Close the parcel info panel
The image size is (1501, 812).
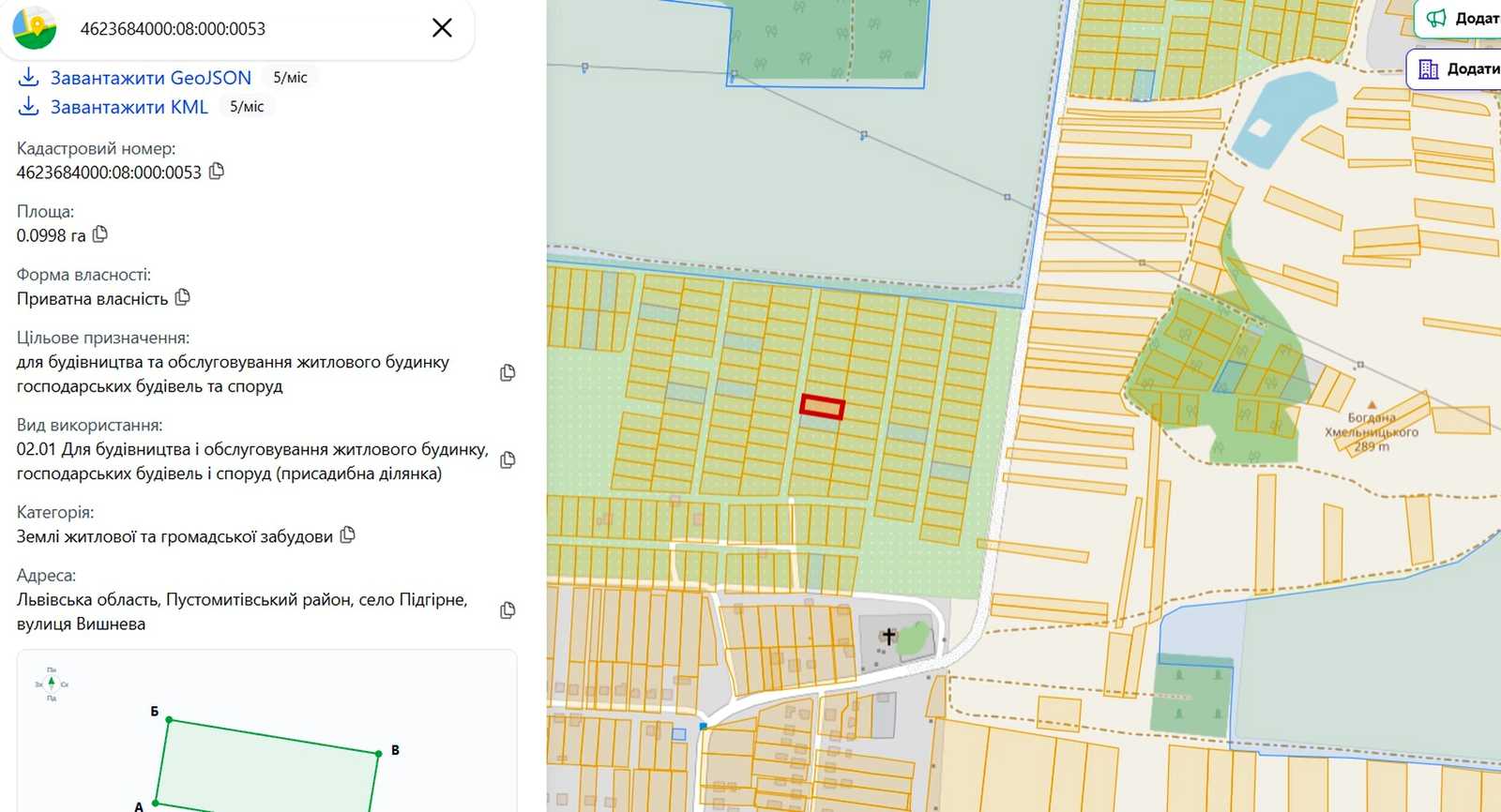[x=442, y=28]
